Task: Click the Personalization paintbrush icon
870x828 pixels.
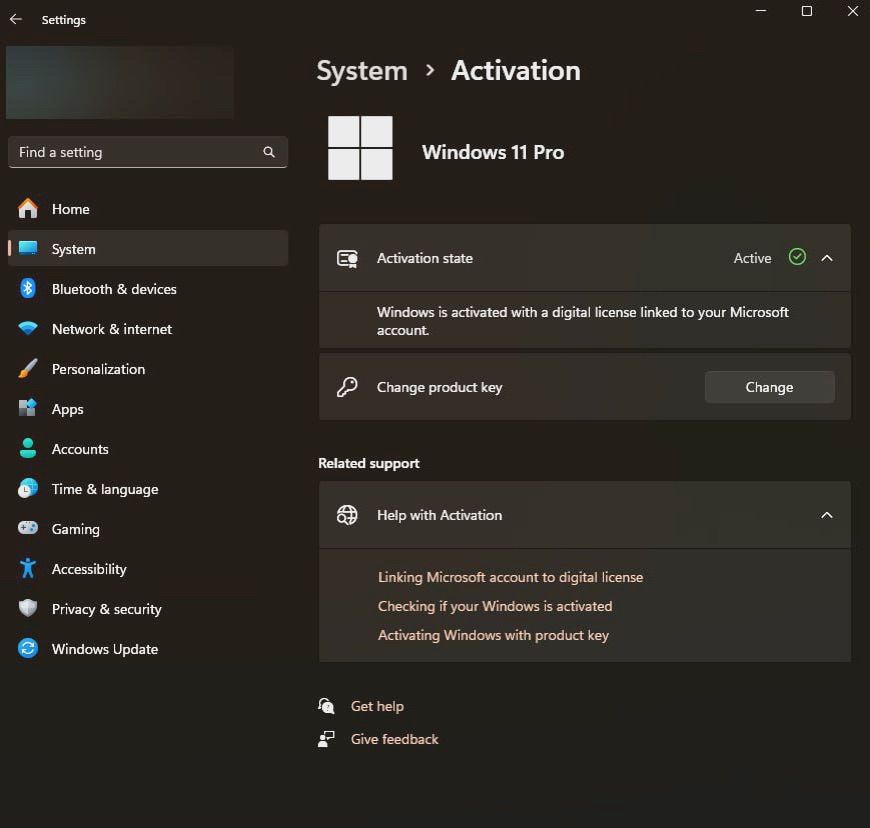Action: [28, 368]
